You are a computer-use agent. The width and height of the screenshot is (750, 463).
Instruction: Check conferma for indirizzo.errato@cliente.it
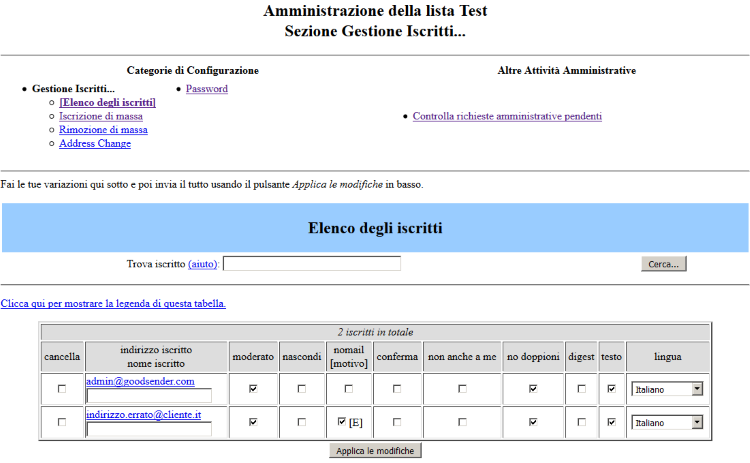coord(397,422)
